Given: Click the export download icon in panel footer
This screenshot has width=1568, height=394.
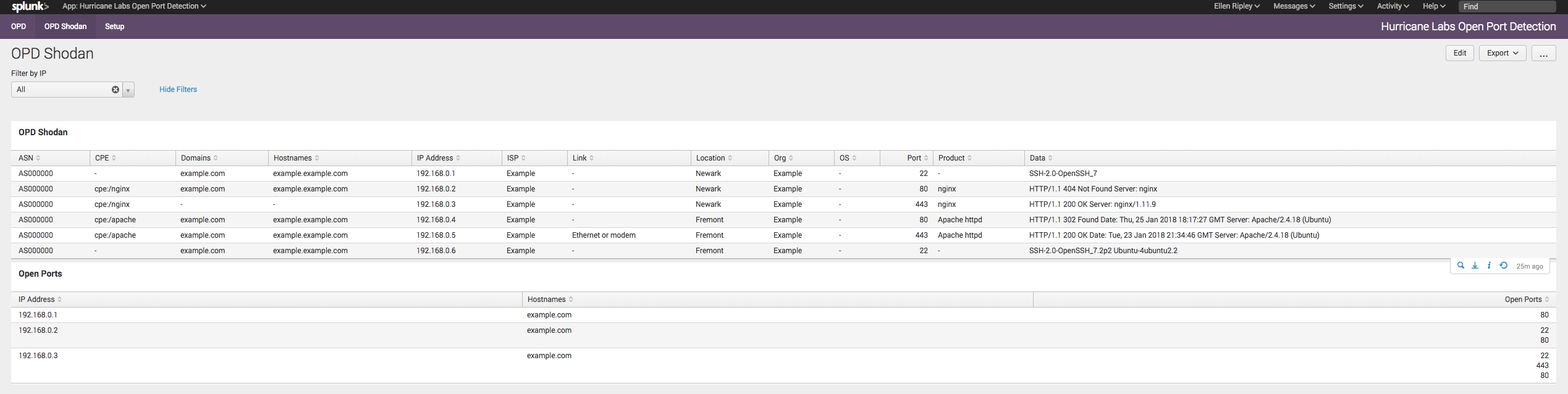Looking at the screenshot, I should 1475,266.
